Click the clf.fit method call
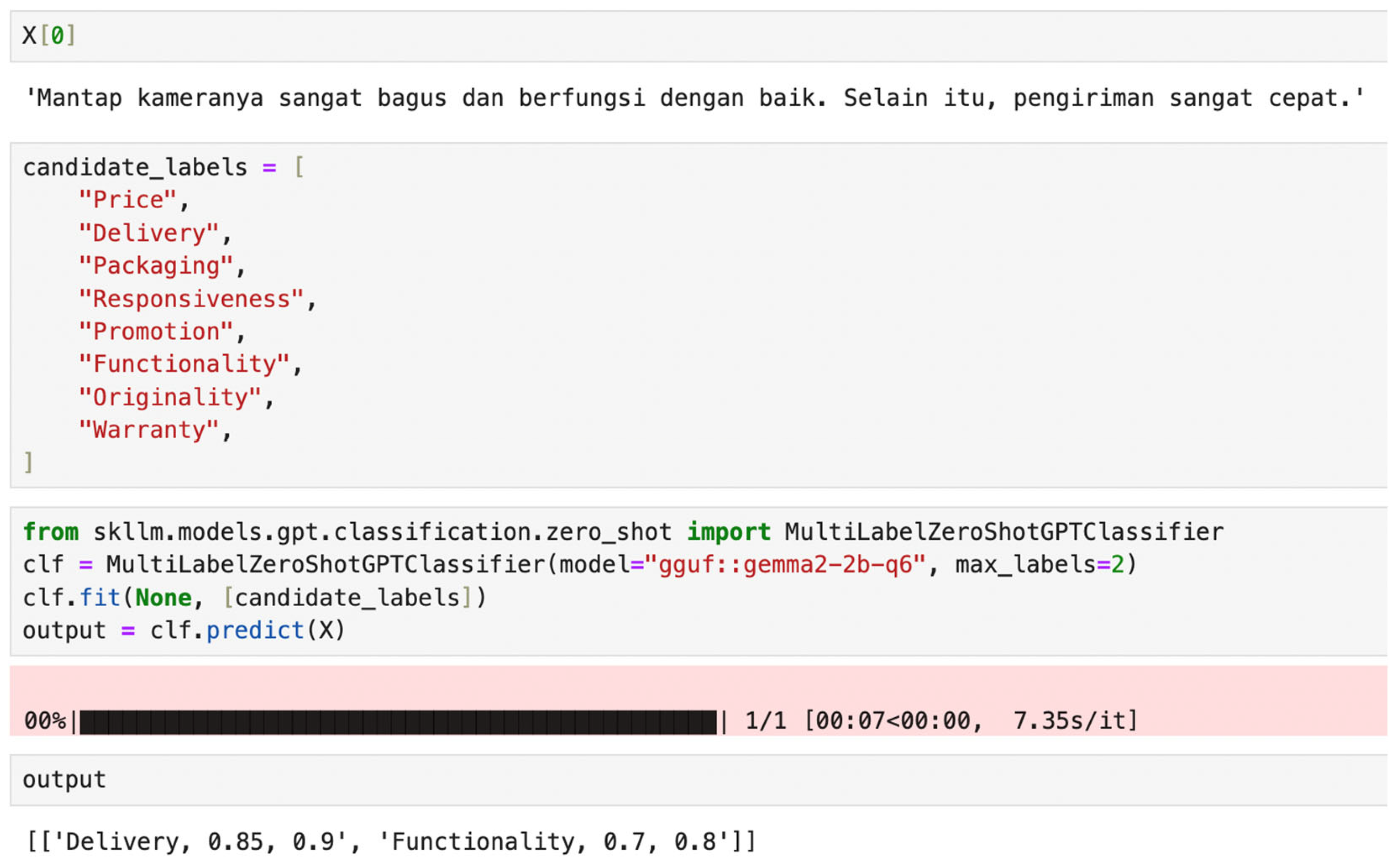The height and width of the screenshot is (868, 1396). tap(100, 598)
